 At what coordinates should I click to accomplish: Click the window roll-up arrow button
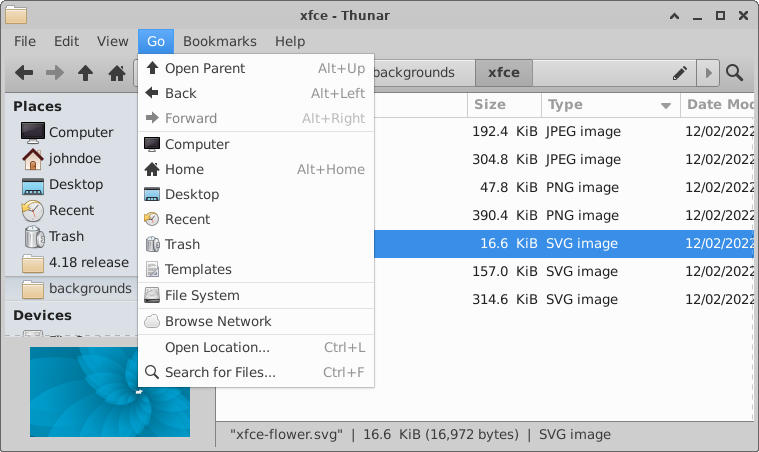[x=674, y=16]
